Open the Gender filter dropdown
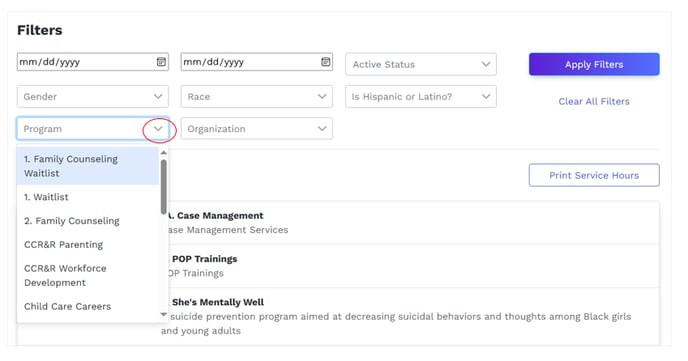 click(x=93, y=97)
